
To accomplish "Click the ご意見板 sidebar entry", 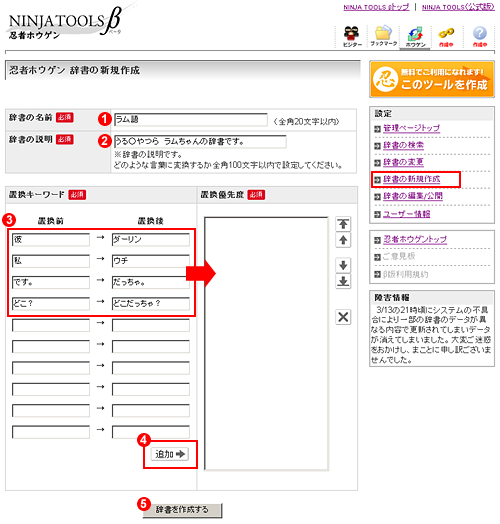I will [399, 256].
